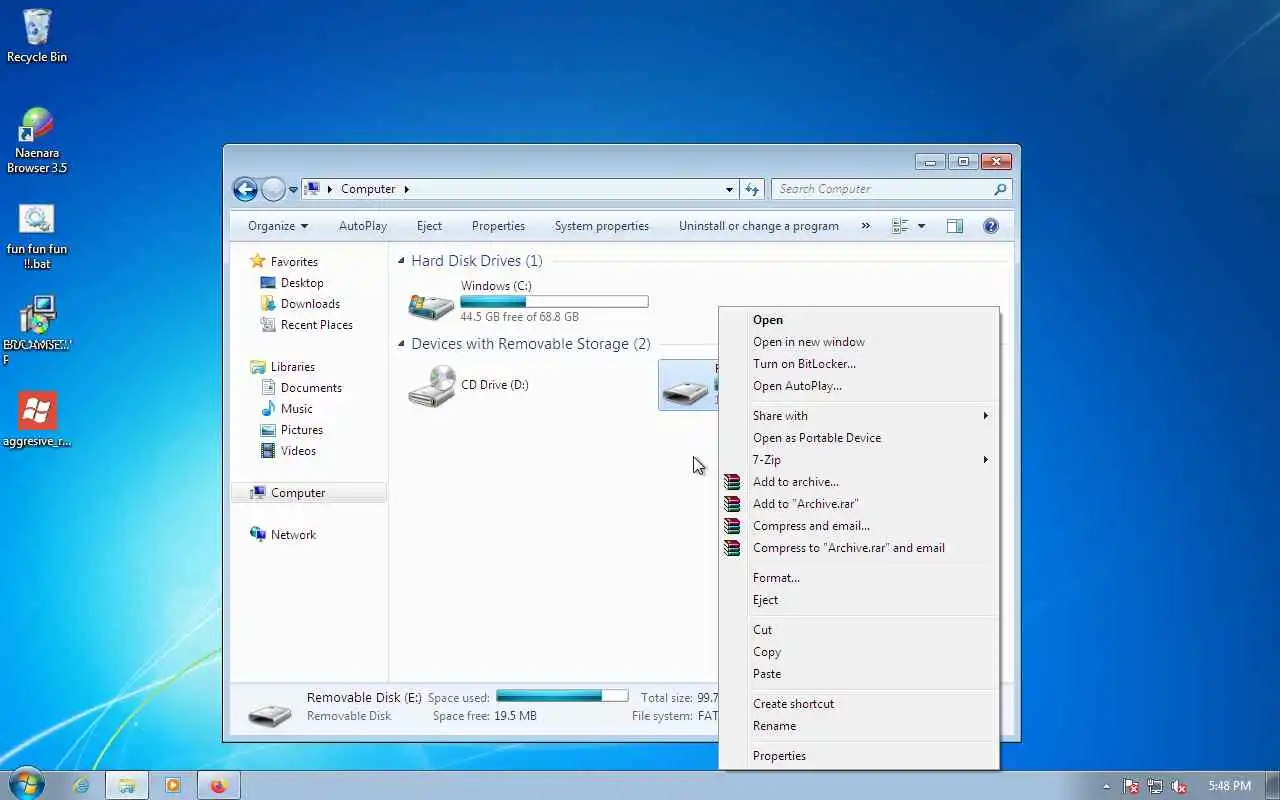Viewport: 1280px width, 800px height.
Task: Open the media player taskbar icon
Action: point(173,785)
